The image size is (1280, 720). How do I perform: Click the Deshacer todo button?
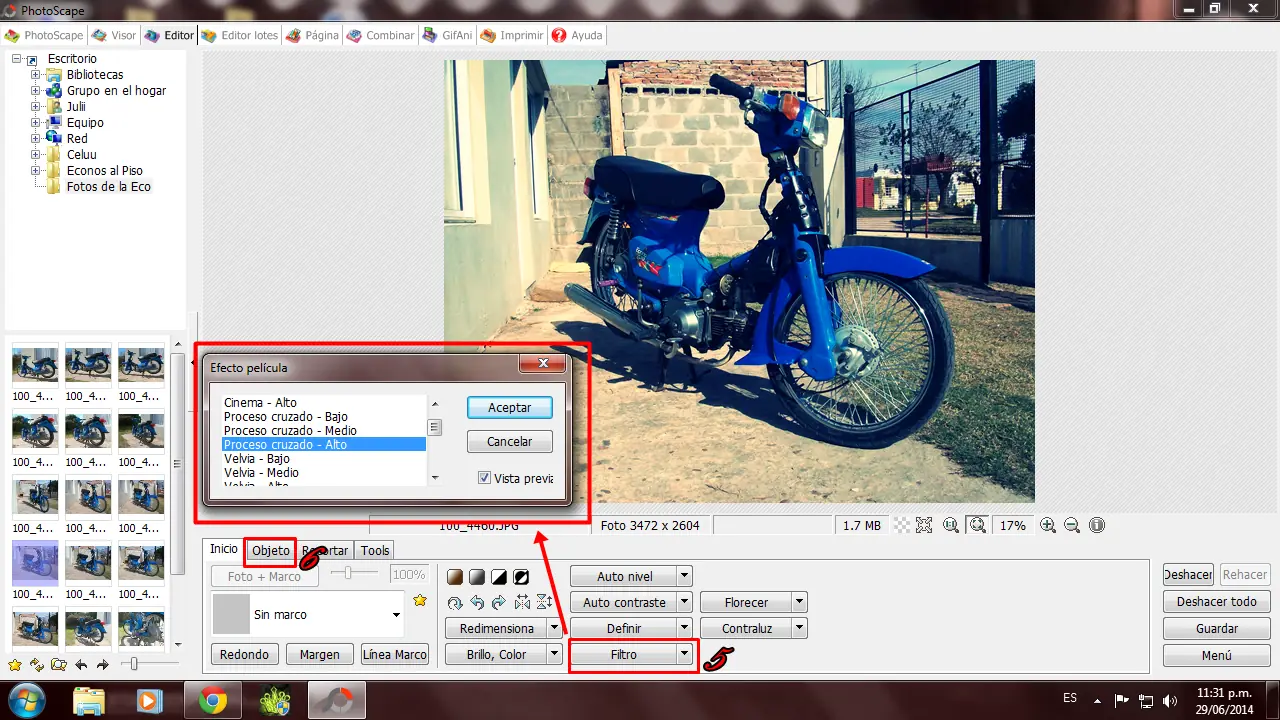(1217, 601)
